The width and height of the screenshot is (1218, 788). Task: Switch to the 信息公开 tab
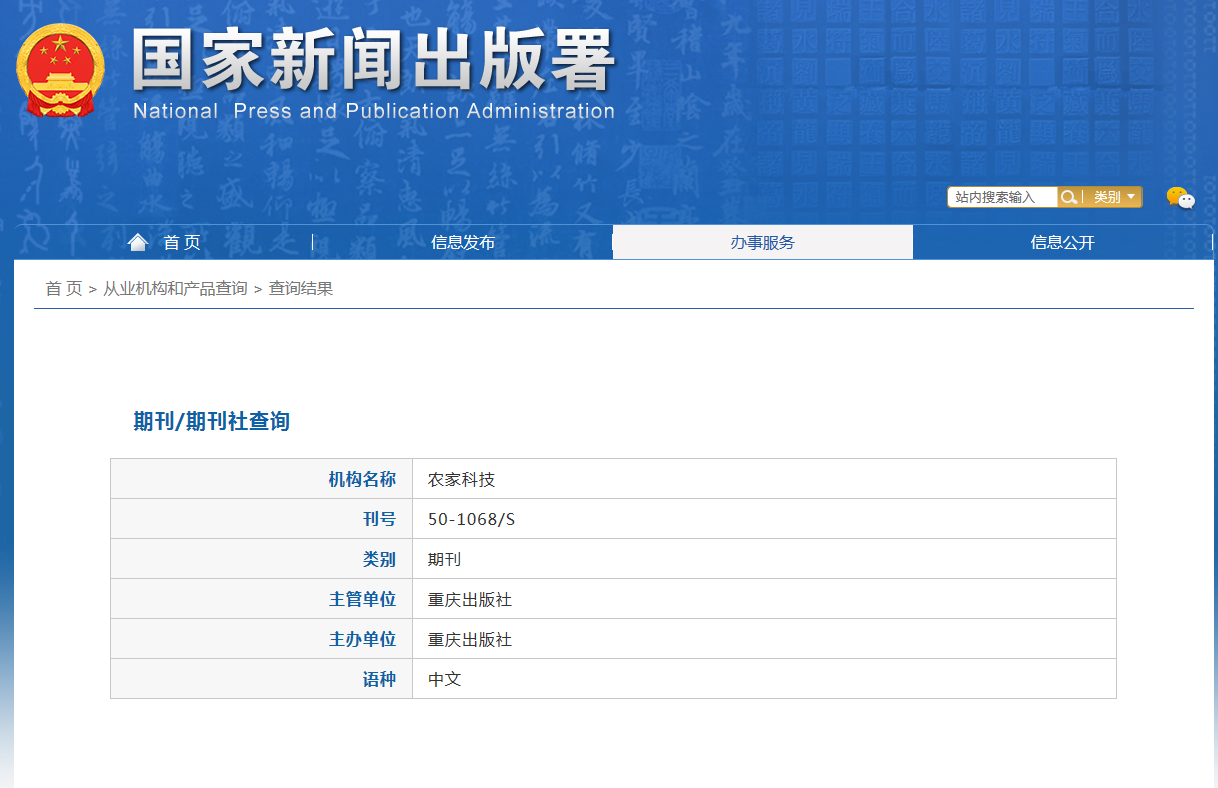click(1063, 241)
